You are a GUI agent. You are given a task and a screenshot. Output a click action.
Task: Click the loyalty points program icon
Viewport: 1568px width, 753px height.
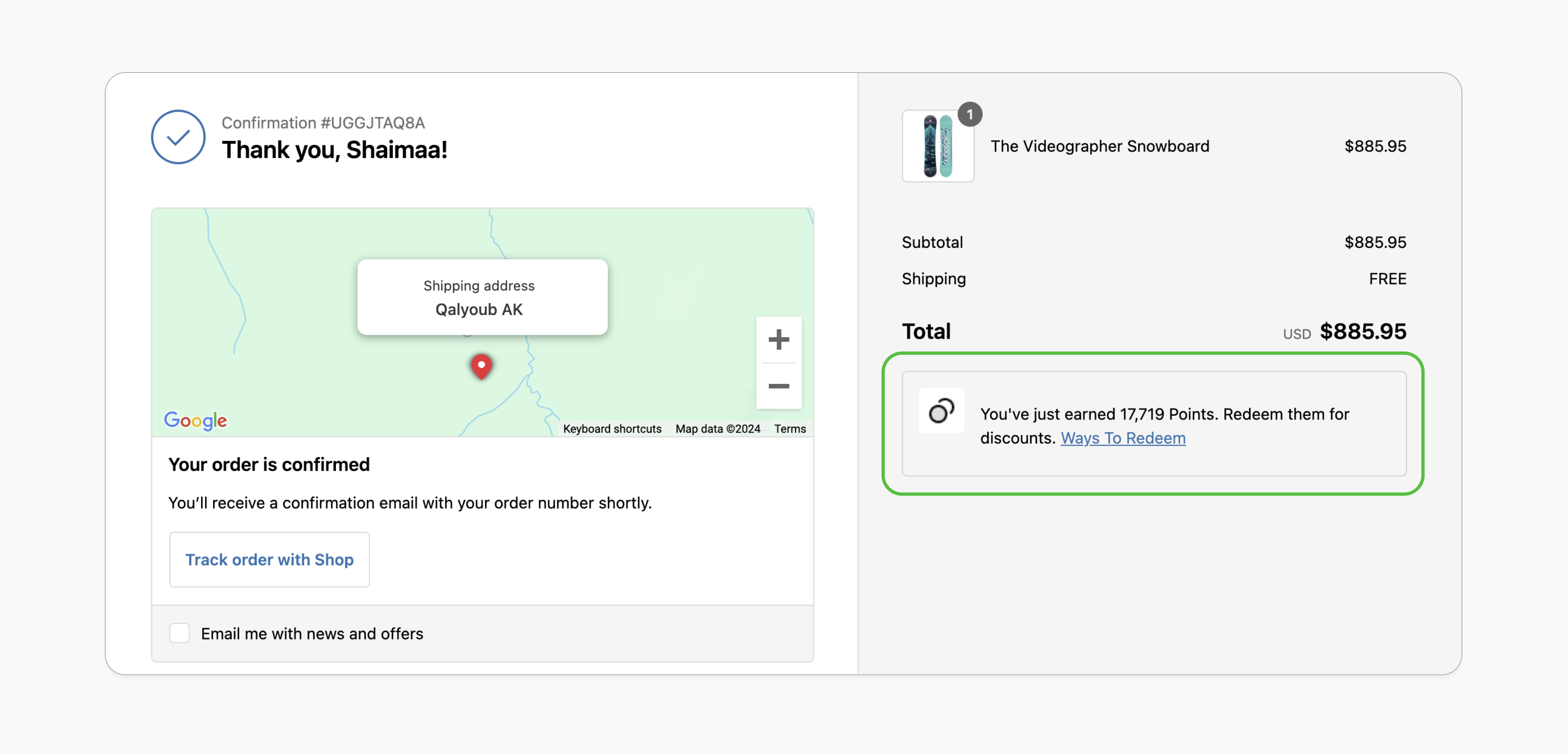click(x=941, y=411)
